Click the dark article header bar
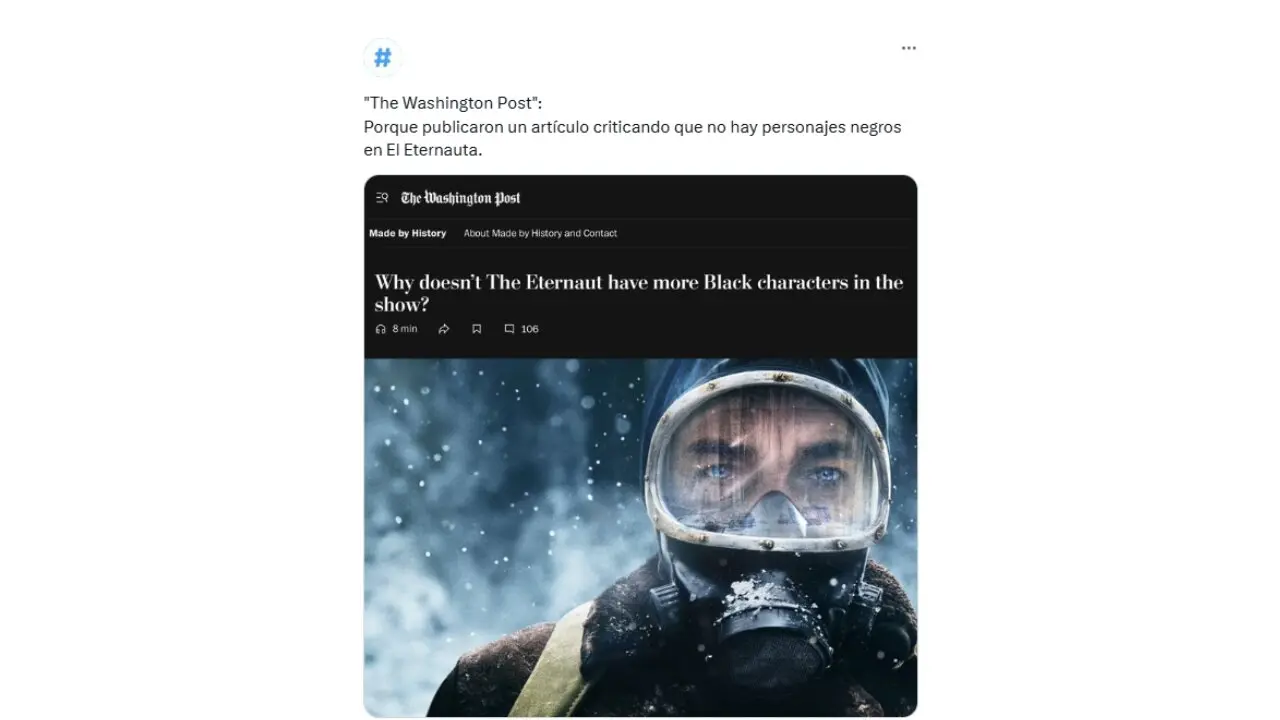Screen dimensions: 1280x720 (640, 198)
